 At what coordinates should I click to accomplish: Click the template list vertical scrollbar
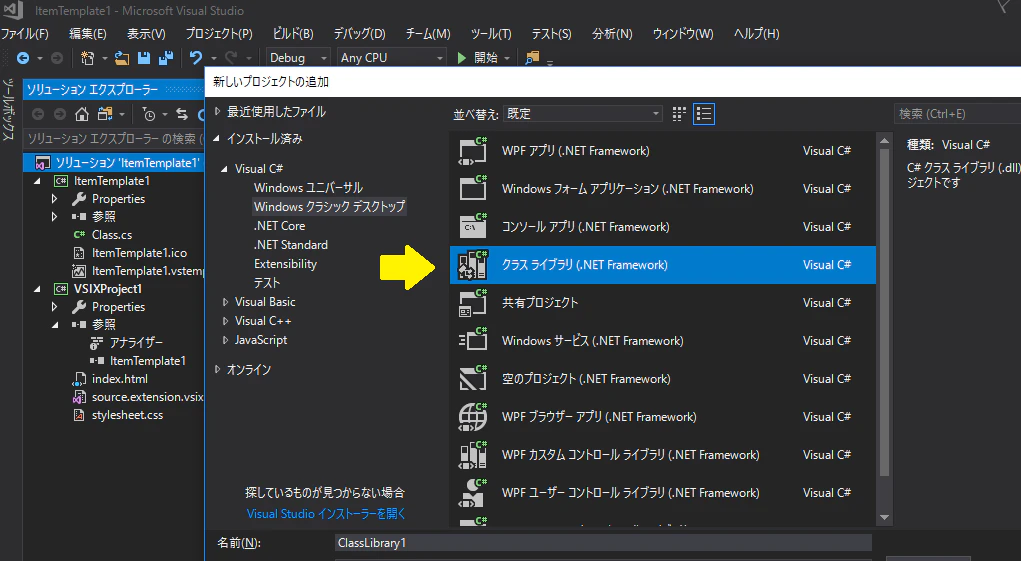tap(884, 312)
